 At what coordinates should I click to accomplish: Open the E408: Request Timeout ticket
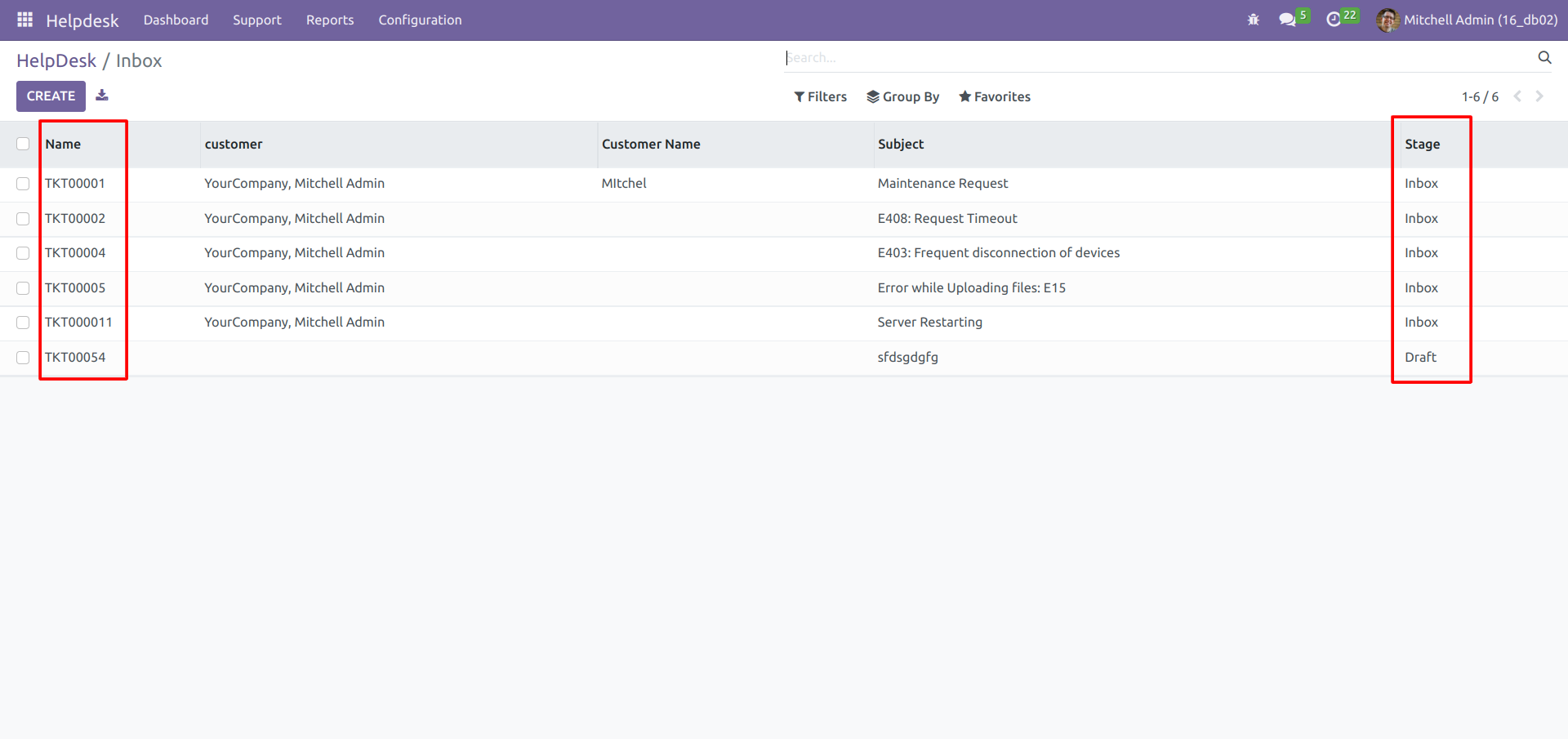(947, 219)
